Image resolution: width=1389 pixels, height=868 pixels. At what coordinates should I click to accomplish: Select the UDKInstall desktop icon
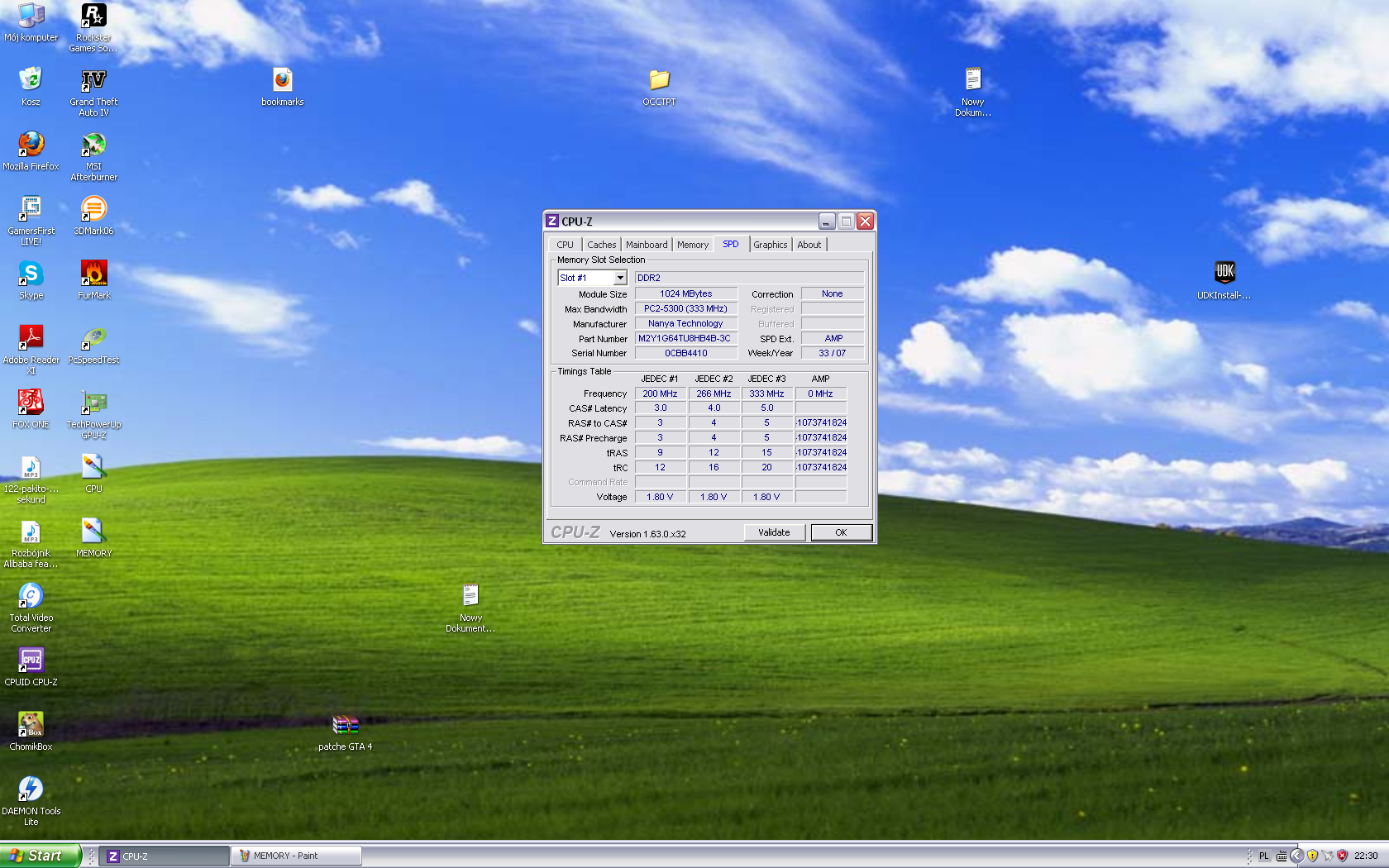(x=1224, y=279)
